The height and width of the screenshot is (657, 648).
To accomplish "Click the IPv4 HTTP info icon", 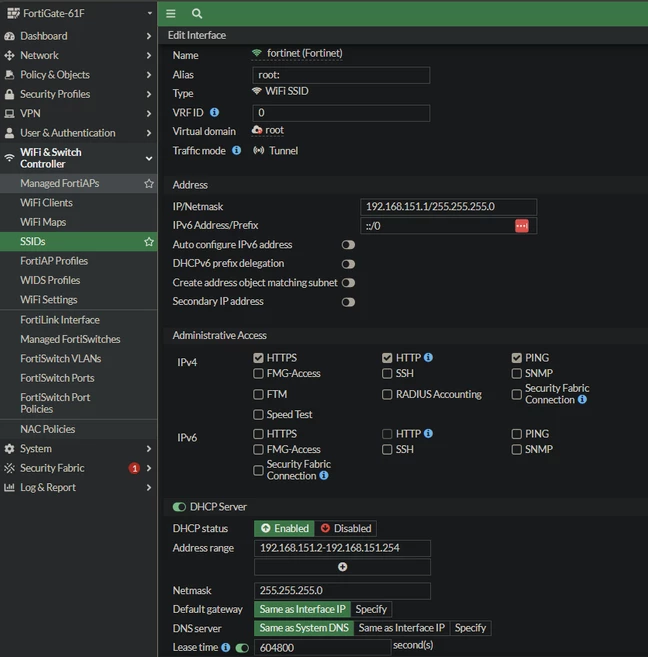I will 428,357.
